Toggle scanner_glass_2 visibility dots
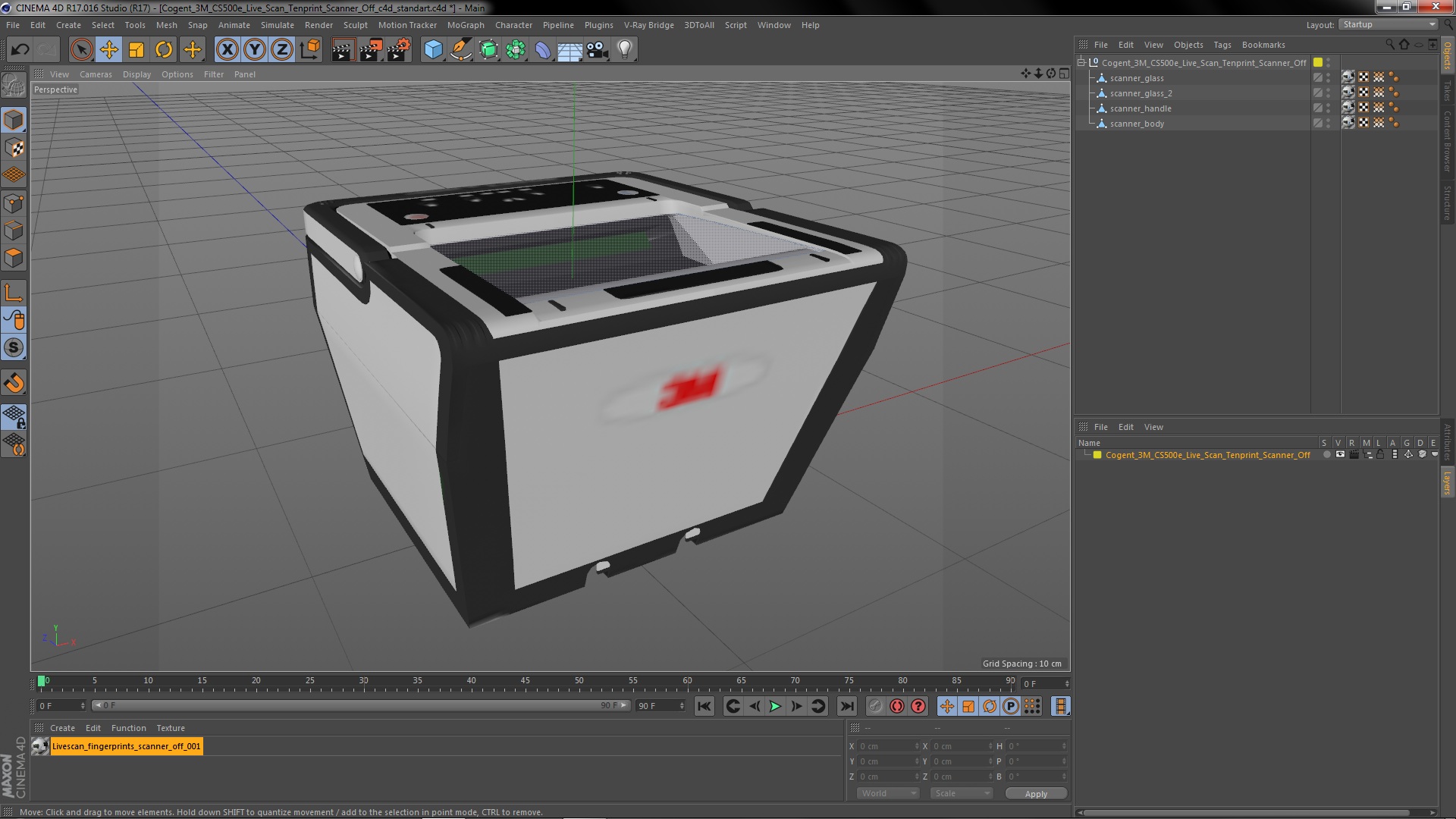The height and width of the screenshot is (819, 1456). click(1328, 93)
